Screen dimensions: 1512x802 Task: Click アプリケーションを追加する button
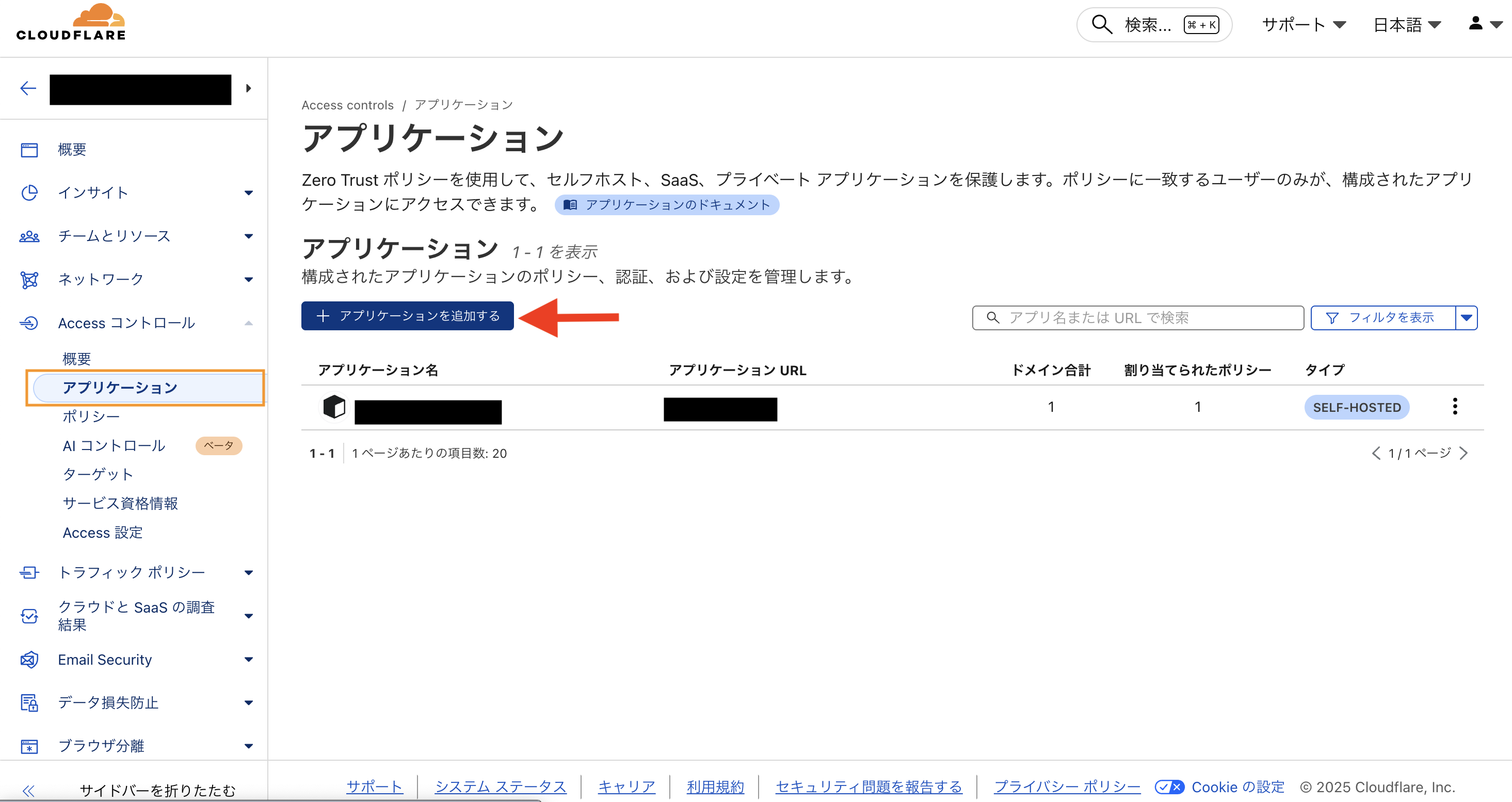coord(407,316)
